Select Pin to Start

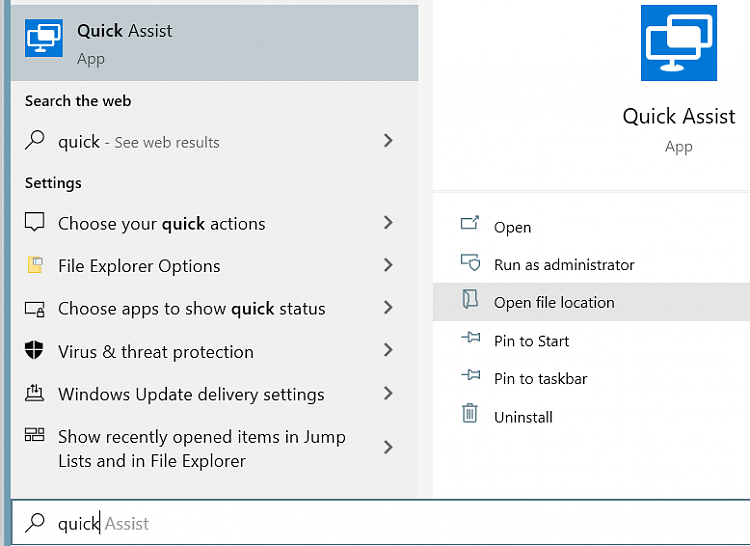pos(591,340)
